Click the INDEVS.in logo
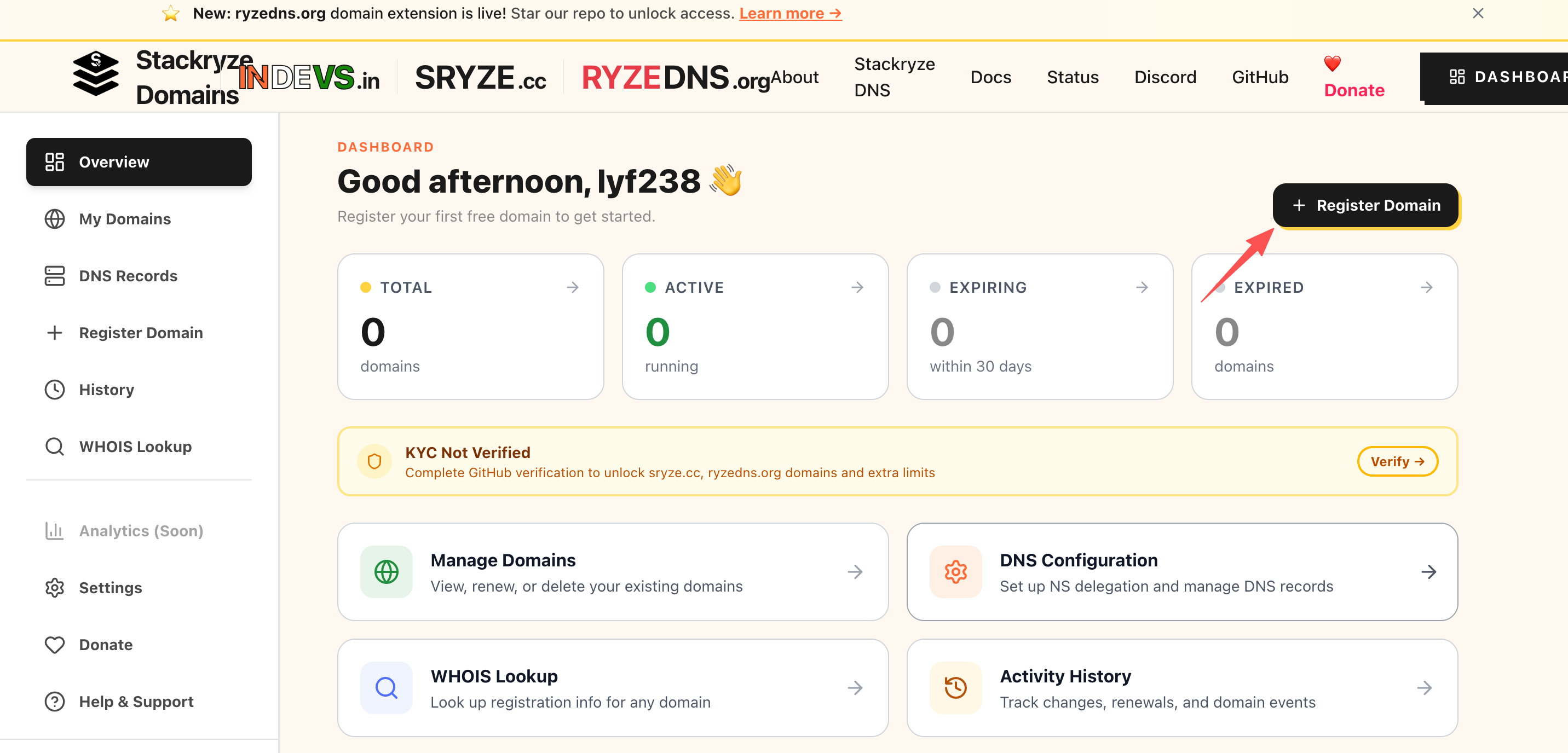Image resolution: width=1568 pixels, height=753 pixels. [x=309, y=77]
